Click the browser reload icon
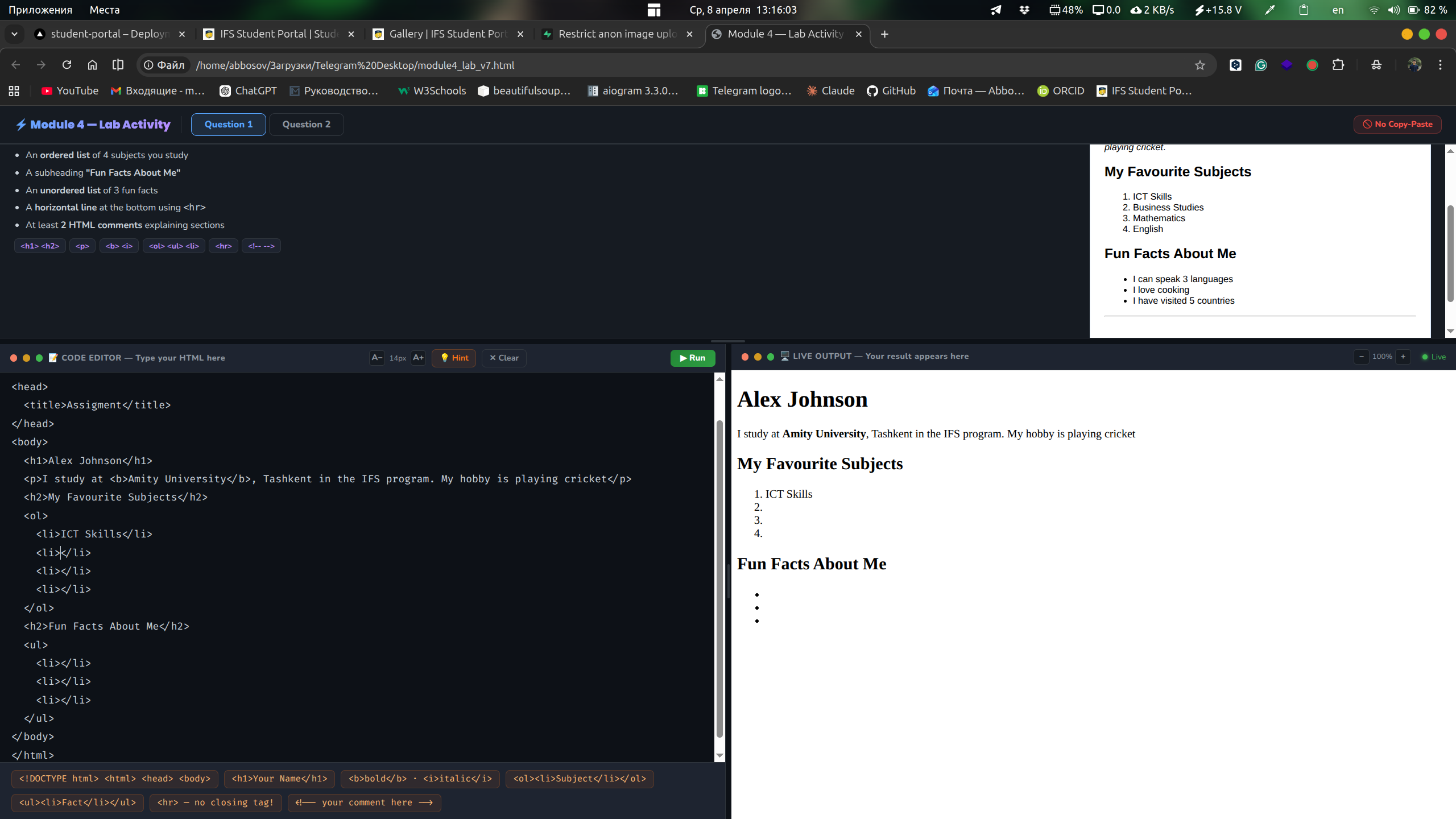1456x819 pixels. pos(67,65)
